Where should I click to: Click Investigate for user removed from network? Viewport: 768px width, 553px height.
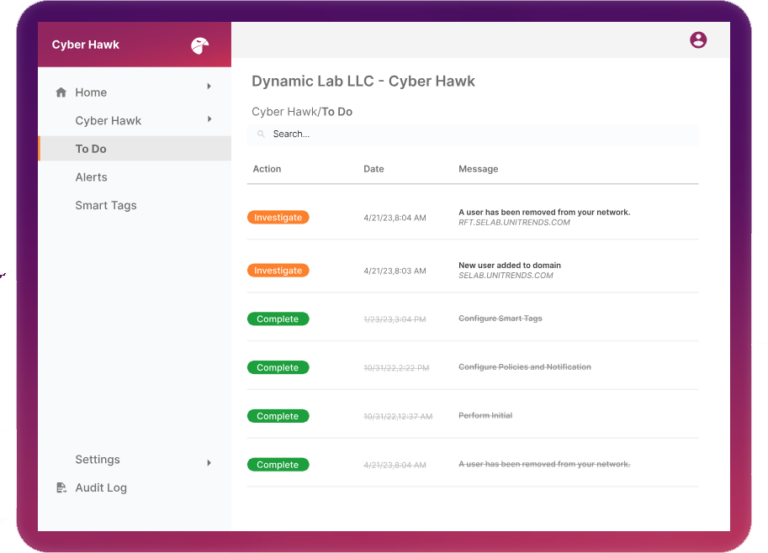(x=278, y=217)
